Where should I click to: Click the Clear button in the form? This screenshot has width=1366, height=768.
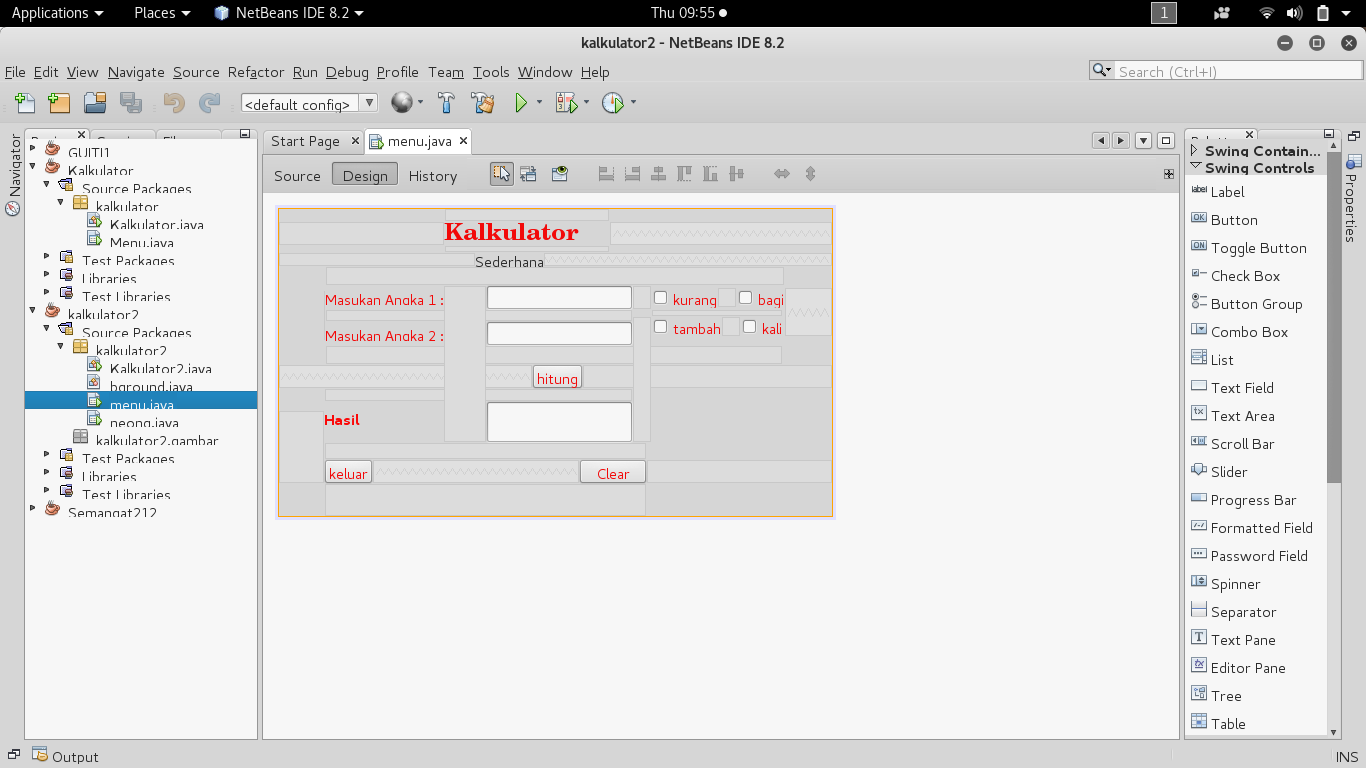612,471
